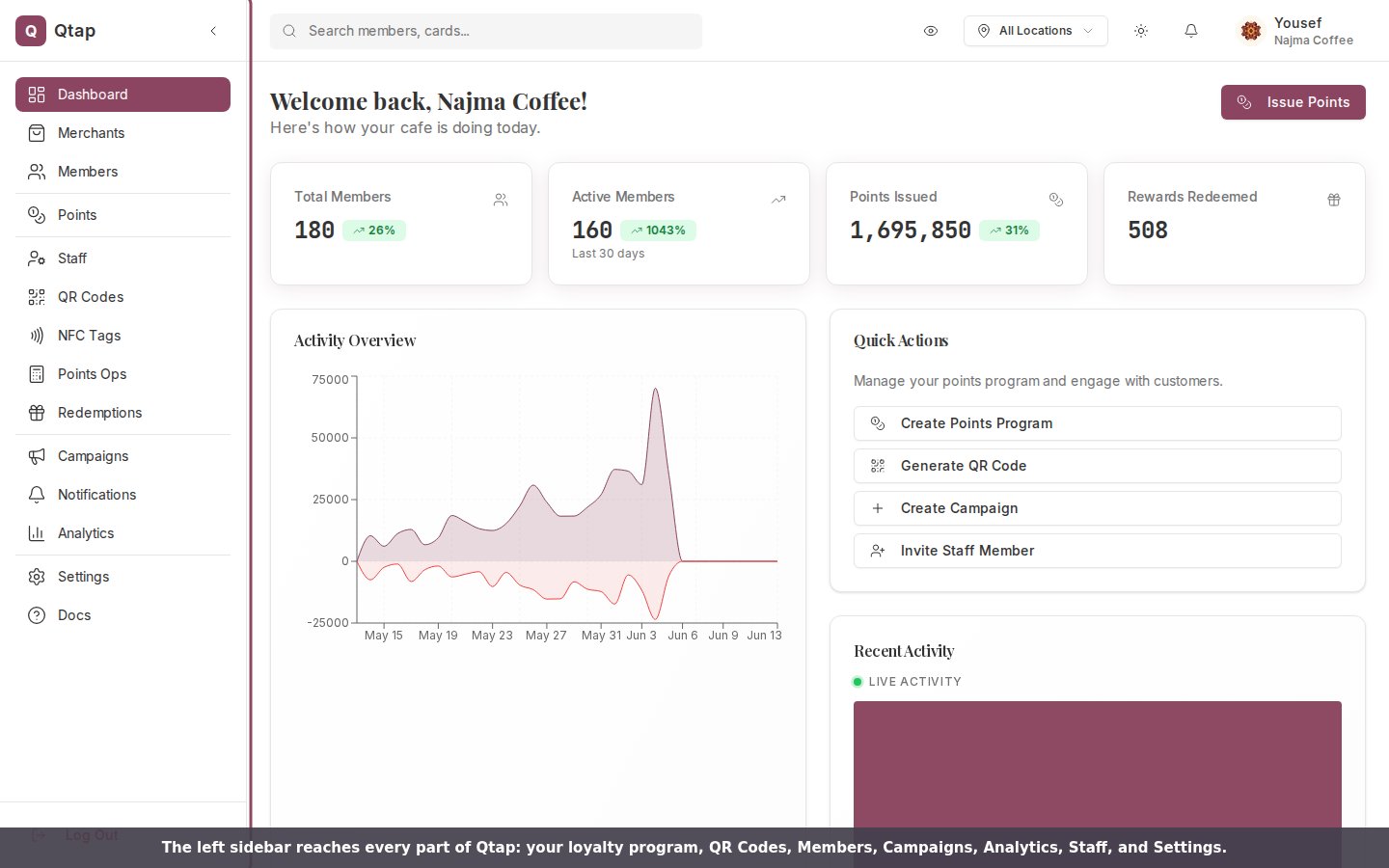The width and height of the screenshot is (1389, 868).
Task: Click the 31% points issued badge
Action: tap(1009, 231)
